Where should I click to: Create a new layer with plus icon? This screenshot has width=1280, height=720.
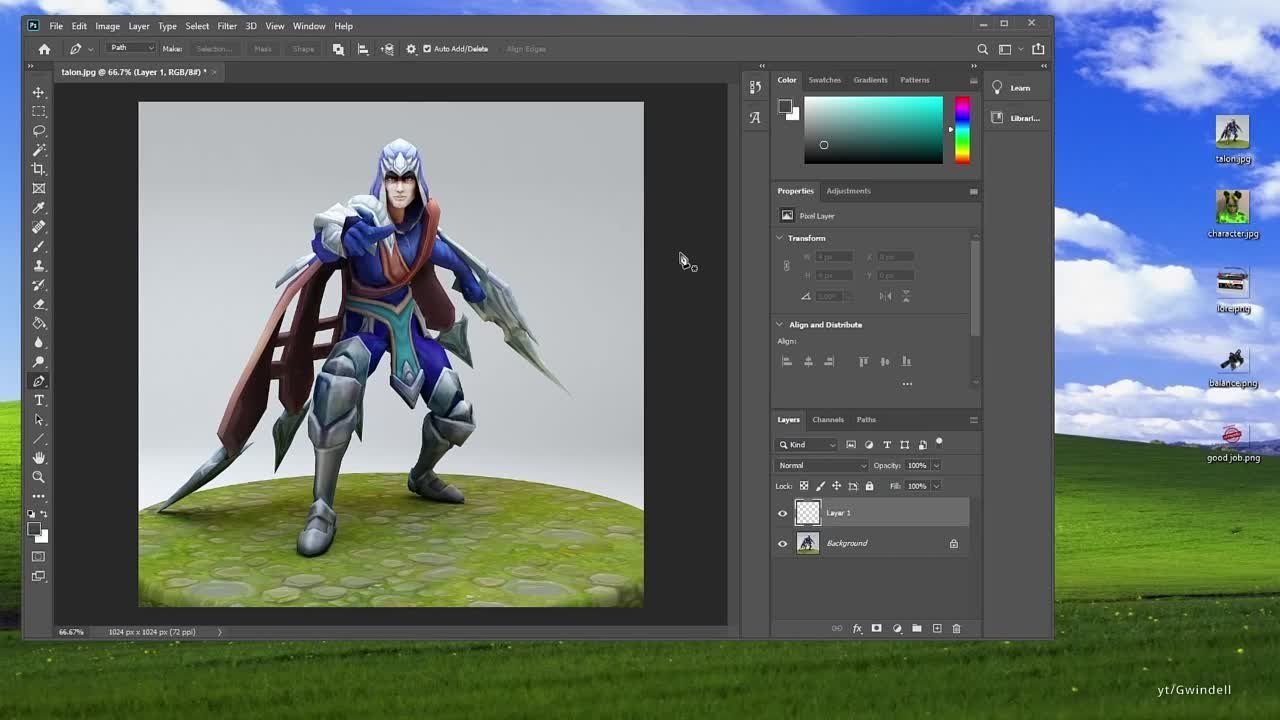point(937,628)
